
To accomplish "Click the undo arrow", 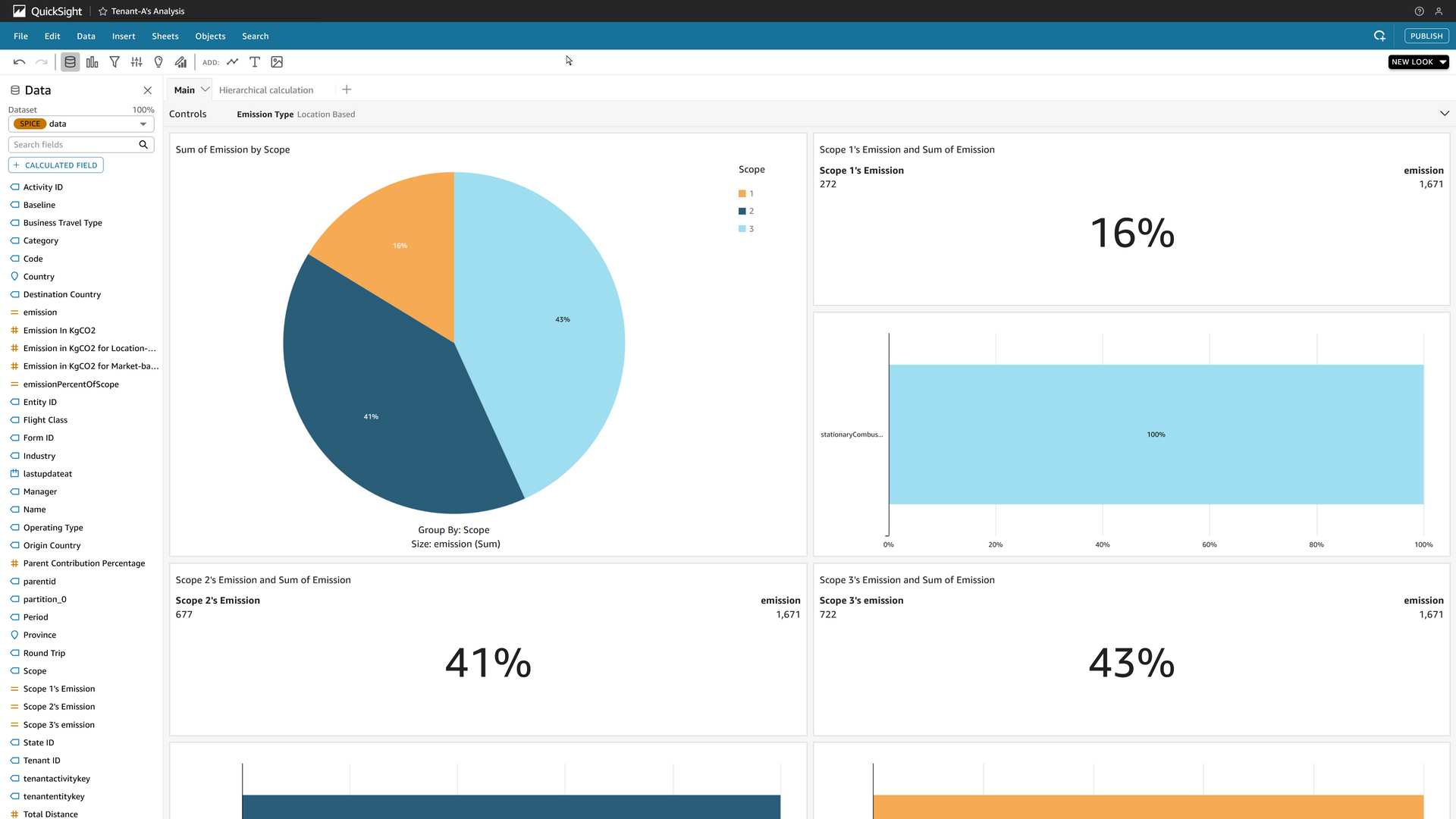I will [19, 62].
